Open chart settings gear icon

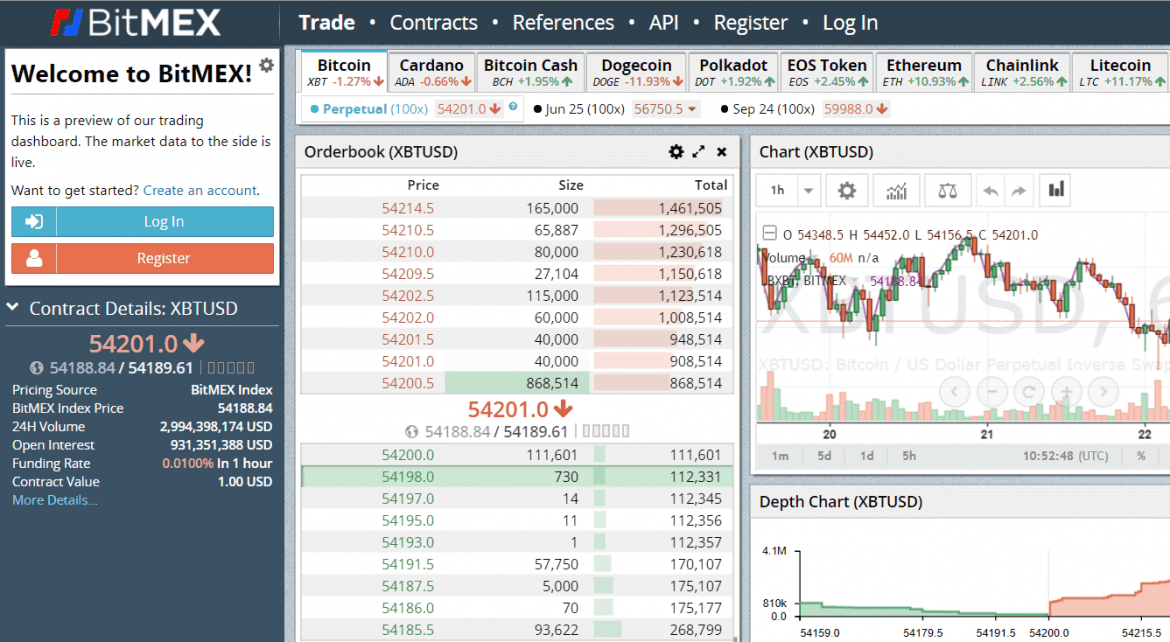(x=847, y=190)
